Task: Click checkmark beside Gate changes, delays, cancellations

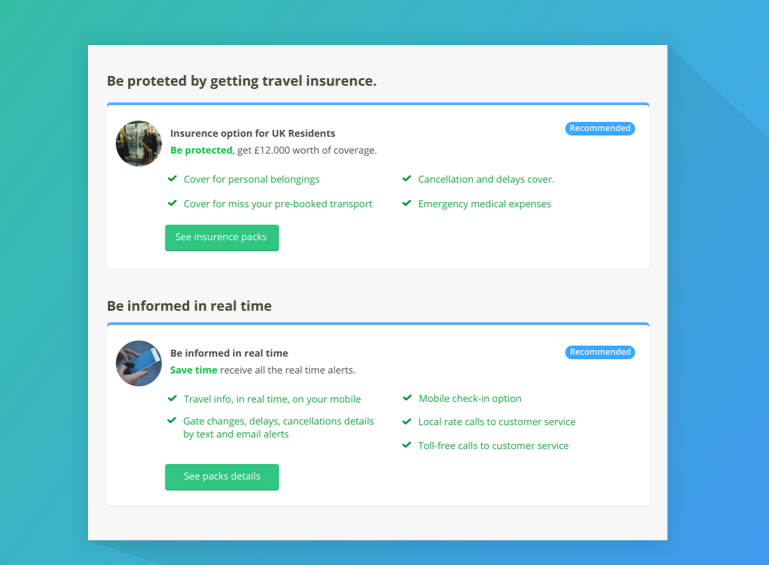Action: coord(172,420)
